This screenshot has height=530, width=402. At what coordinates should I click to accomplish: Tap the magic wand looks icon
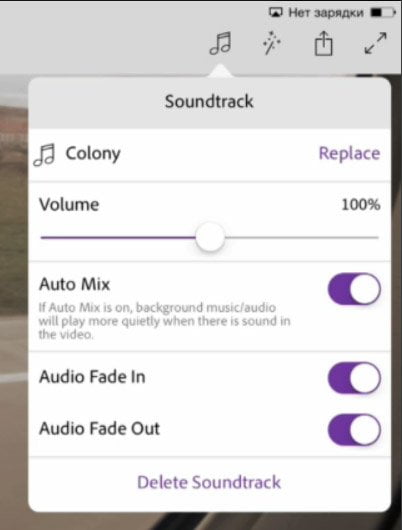(271, 43)
